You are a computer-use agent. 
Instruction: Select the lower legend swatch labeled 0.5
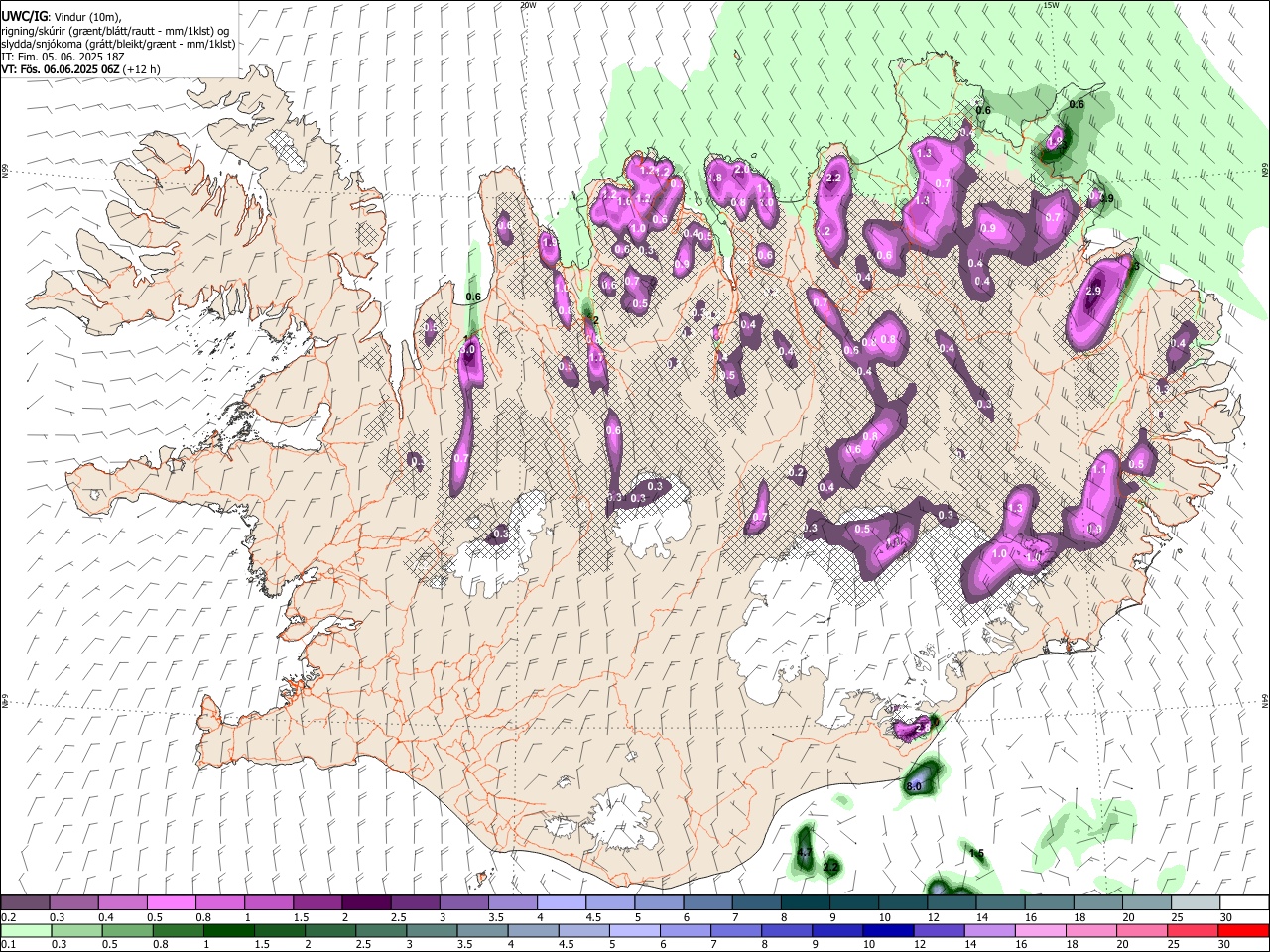coord(126,930)
